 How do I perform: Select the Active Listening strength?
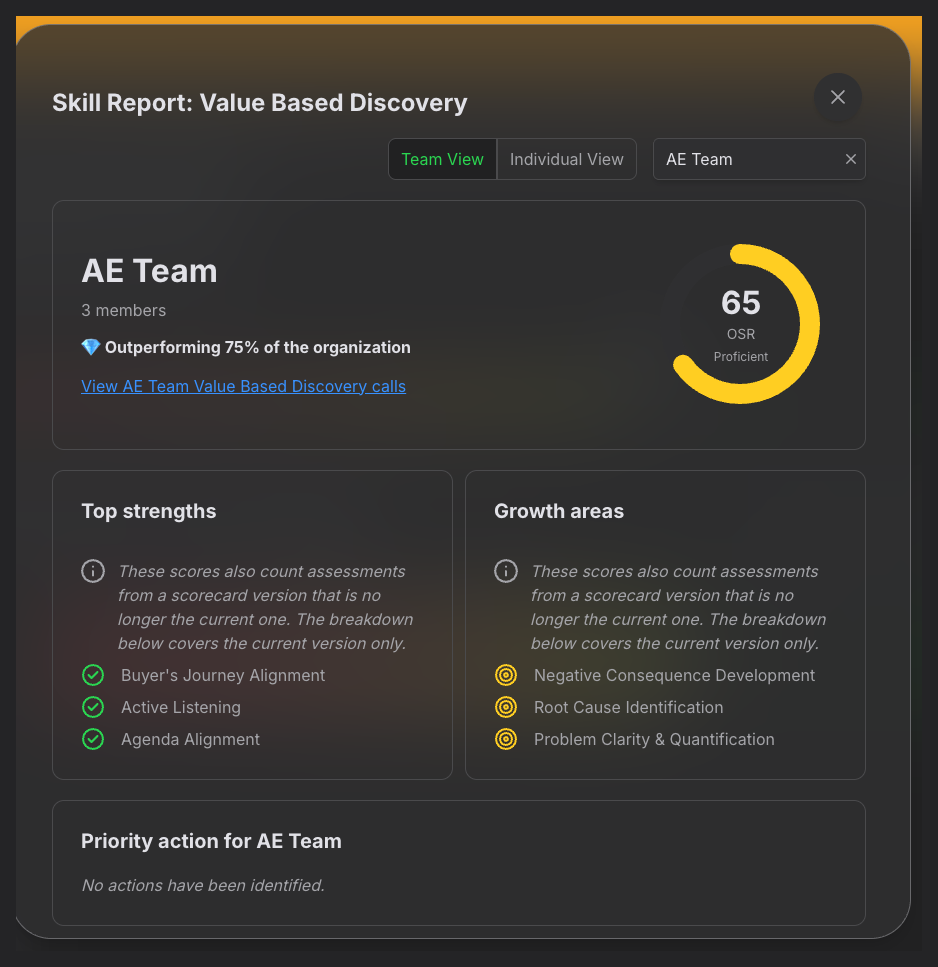tap(181, 707)
